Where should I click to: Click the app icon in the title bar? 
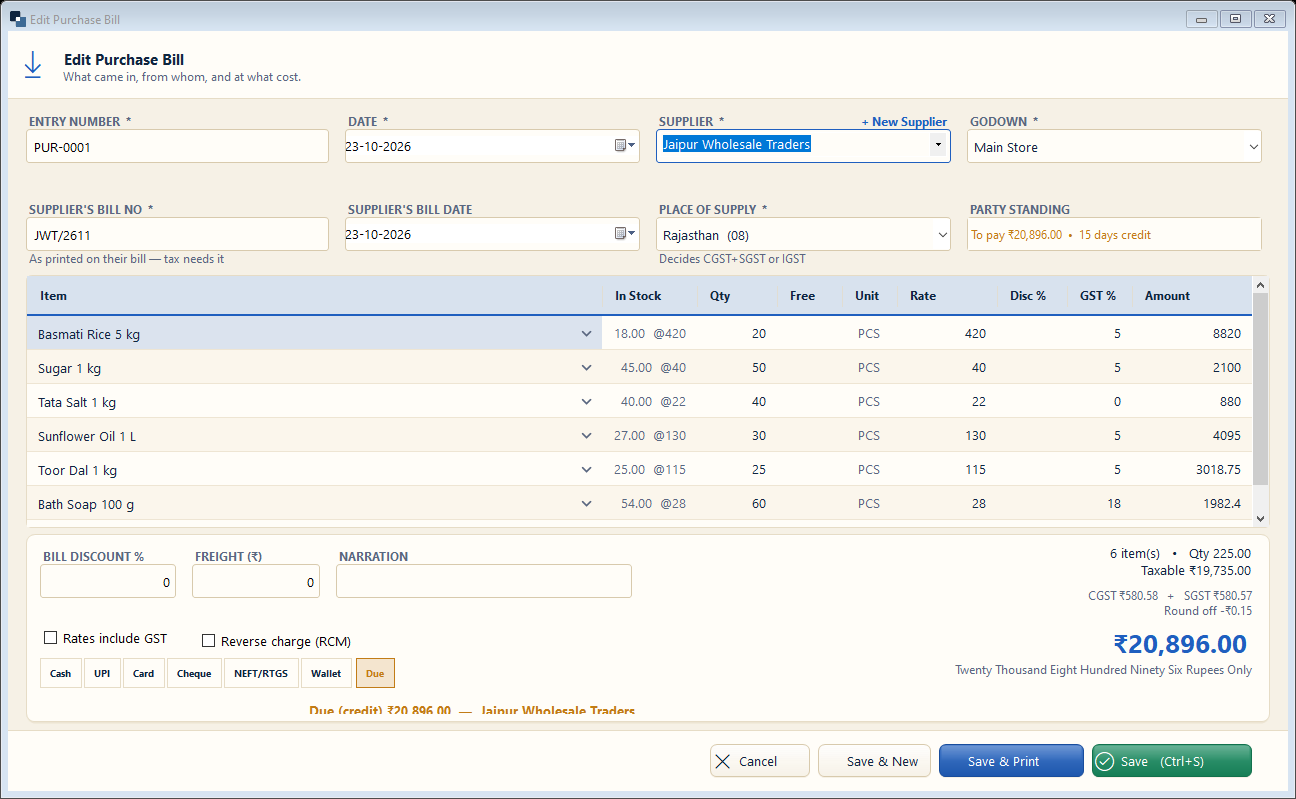[x=17, y=19]
